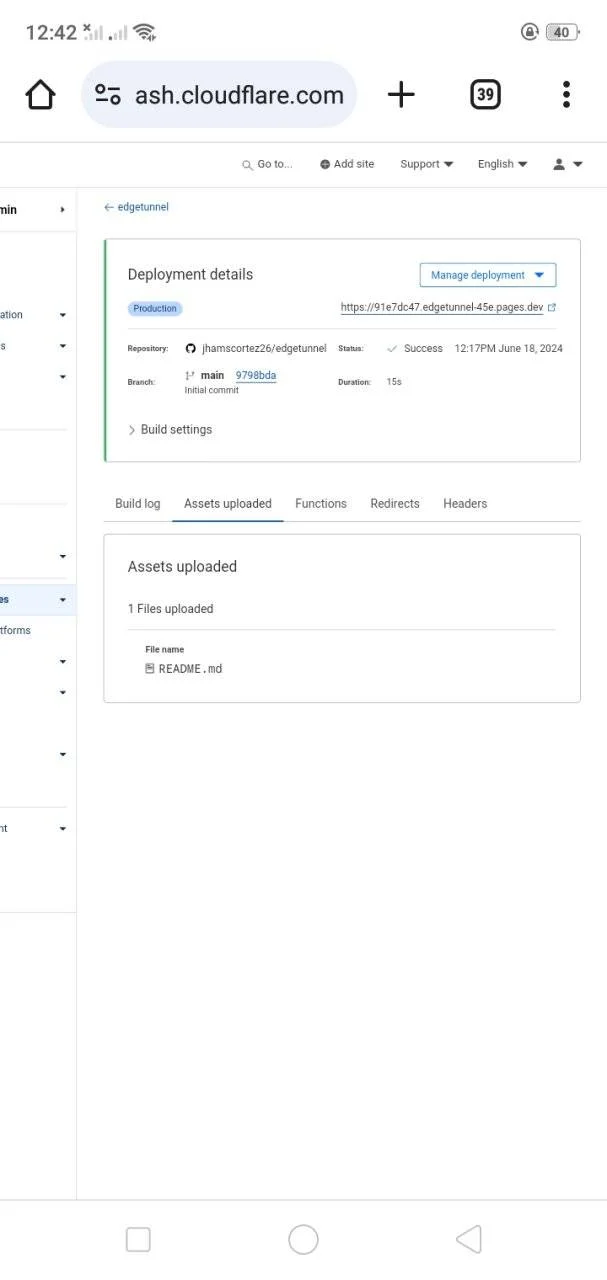Go back to edgetunnel project
Viewport: 607px width, 1280px height.
point(136,207)
